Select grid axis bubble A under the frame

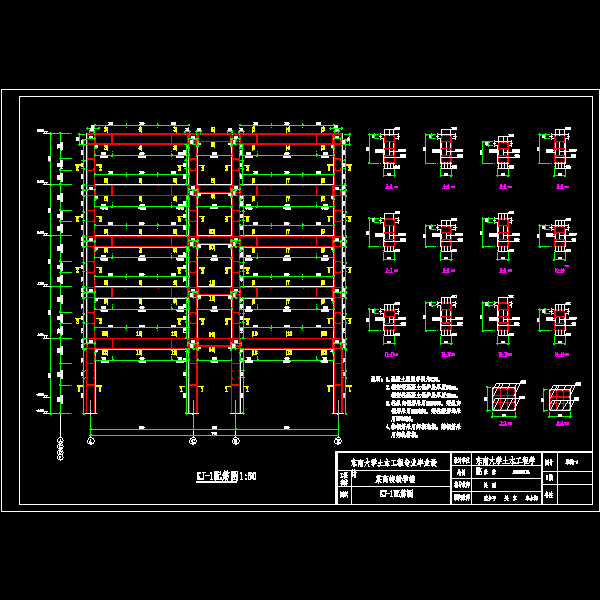(x=91, y=440)
